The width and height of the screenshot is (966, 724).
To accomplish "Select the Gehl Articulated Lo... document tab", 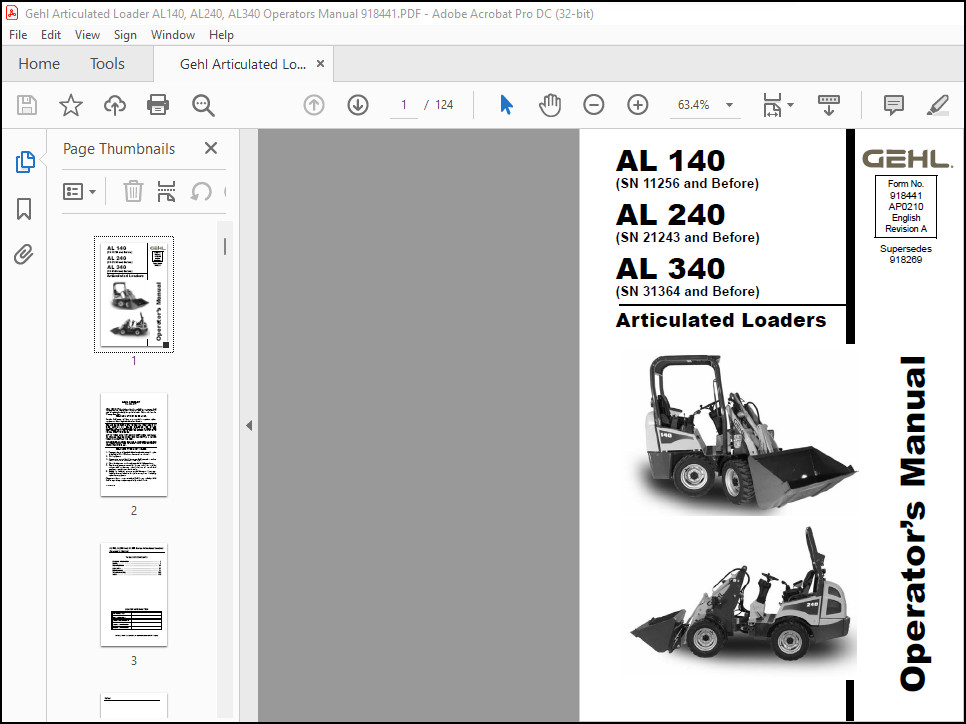I will point(243,64).
